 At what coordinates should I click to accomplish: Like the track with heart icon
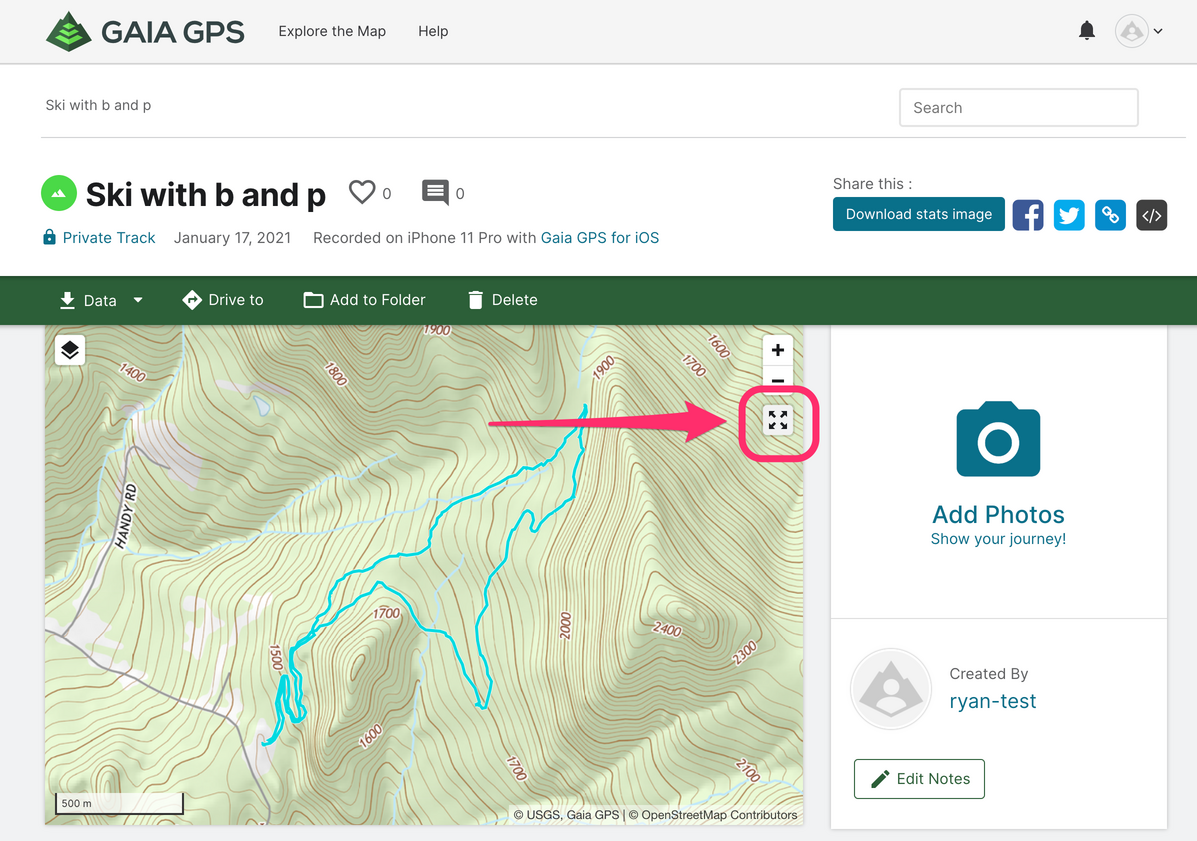pyautogui.click(x=362, y=192)
